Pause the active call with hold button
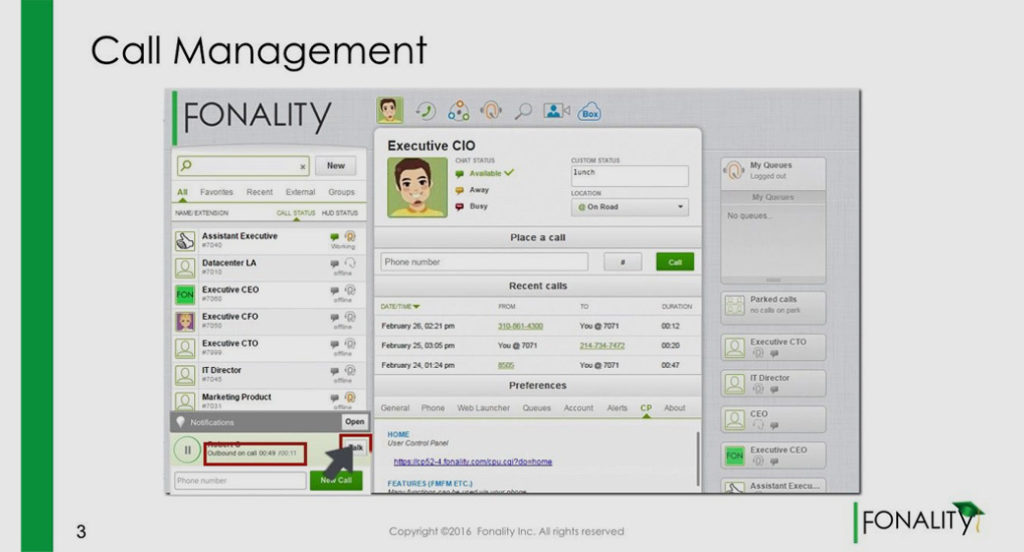 point(187,449)
